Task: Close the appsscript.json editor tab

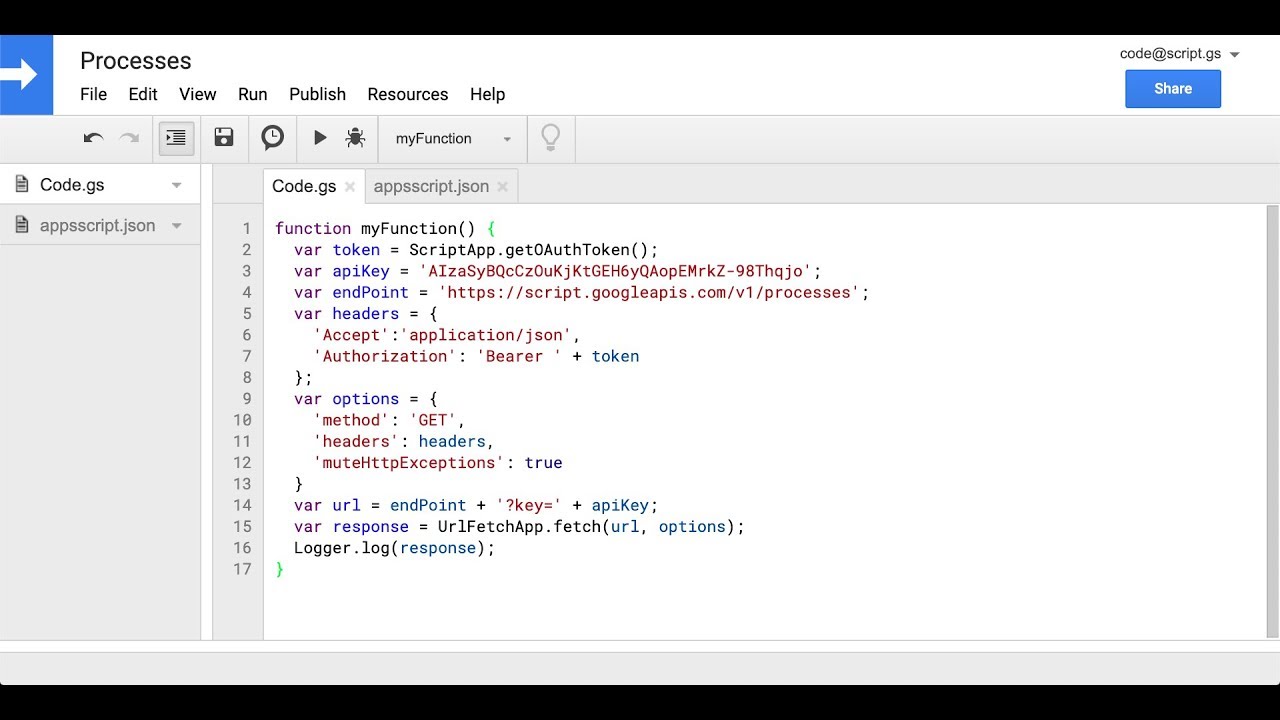Action: (x=502, y=187)
